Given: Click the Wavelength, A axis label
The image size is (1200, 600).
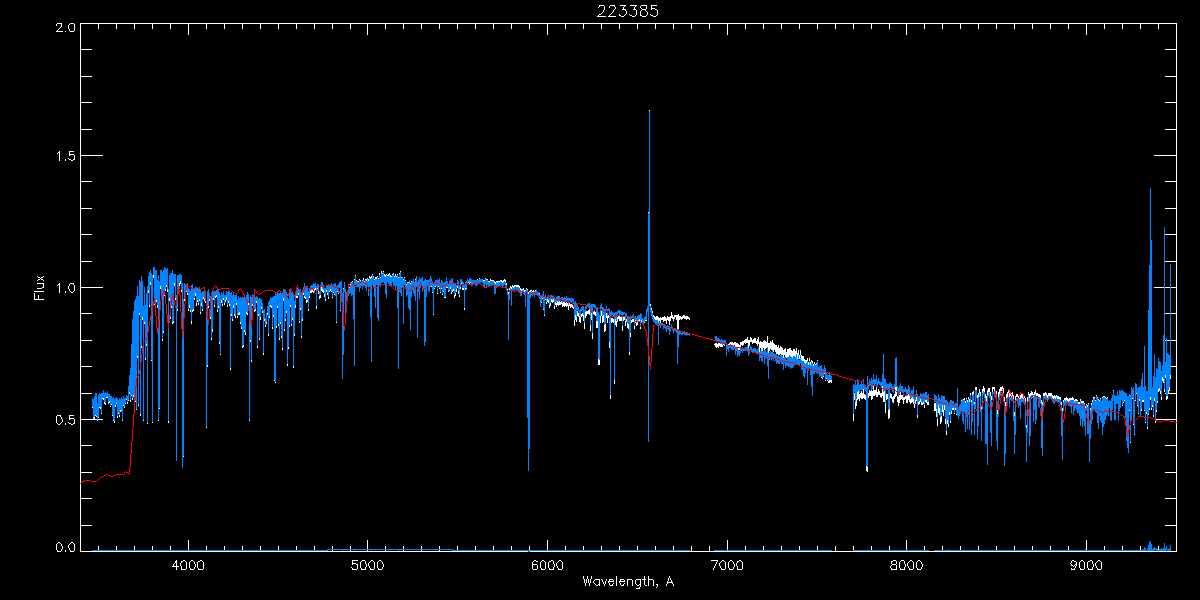Looking at the screenshot, I should click(x=627, y=582).
